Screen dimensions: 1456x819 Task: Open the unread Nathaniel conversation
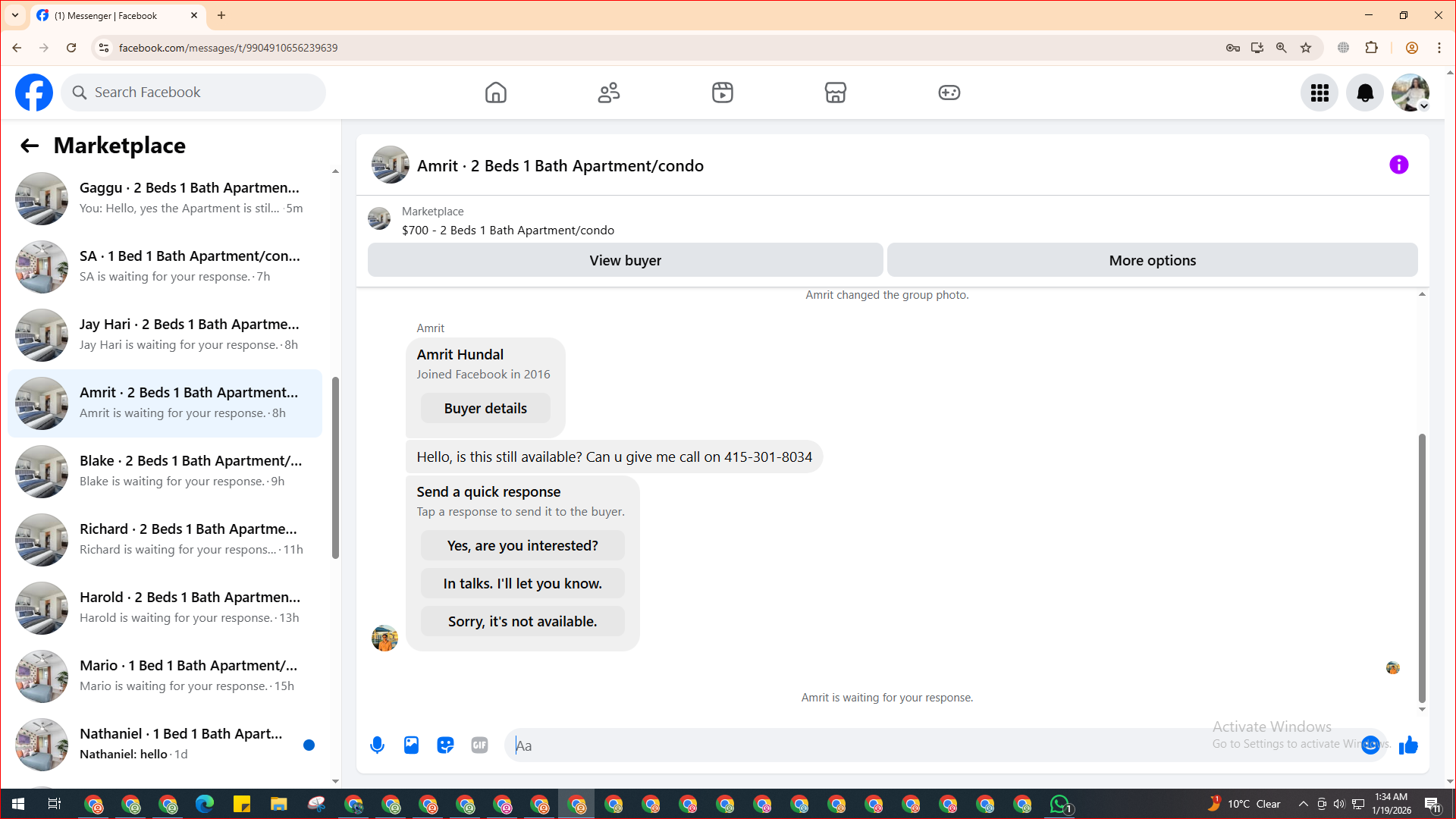click(165, 745)
